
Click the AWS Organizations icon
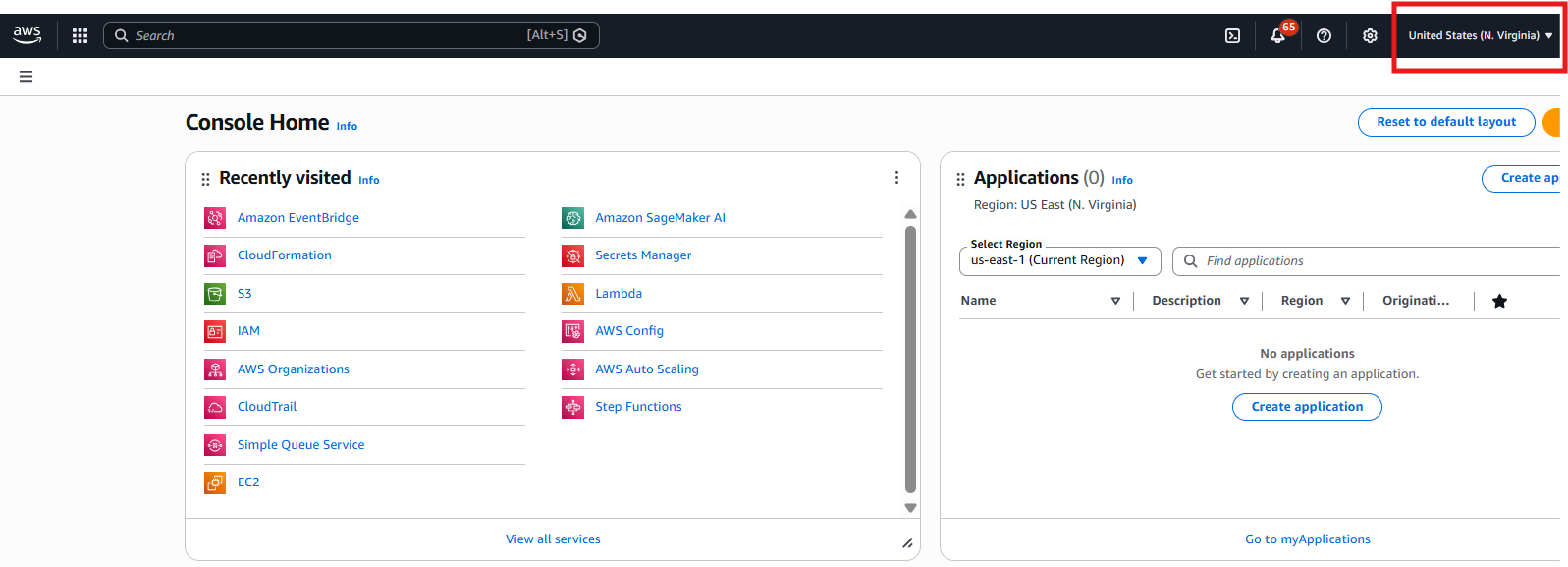point(215,369)
